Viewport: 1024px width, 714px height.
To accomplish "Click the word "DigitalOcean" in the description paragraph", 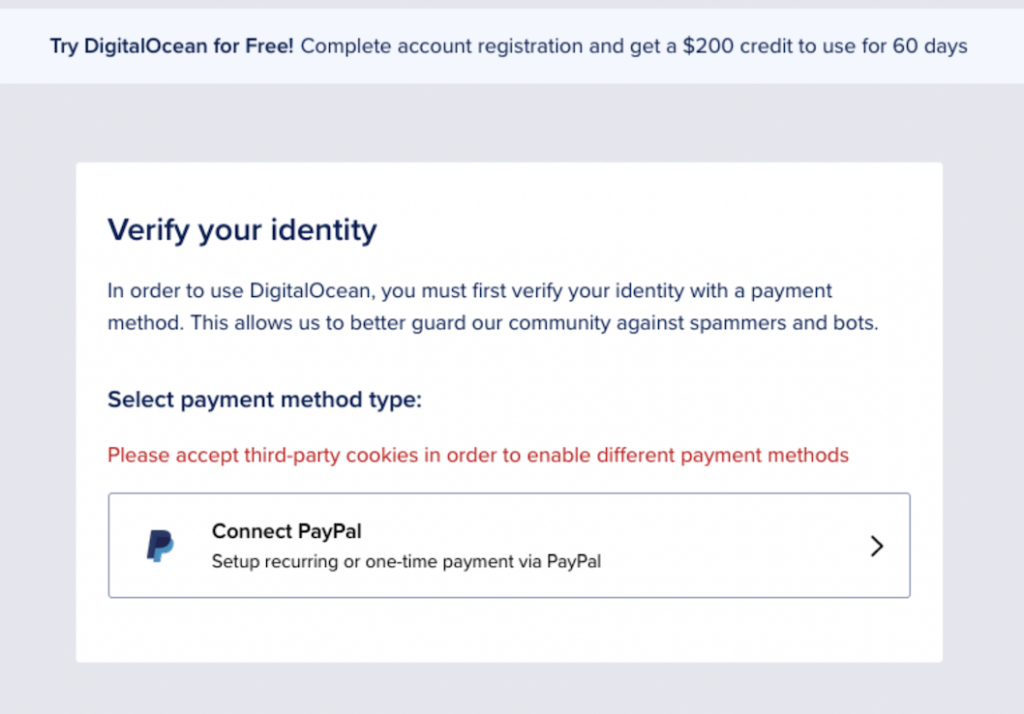I will [312, 290].
